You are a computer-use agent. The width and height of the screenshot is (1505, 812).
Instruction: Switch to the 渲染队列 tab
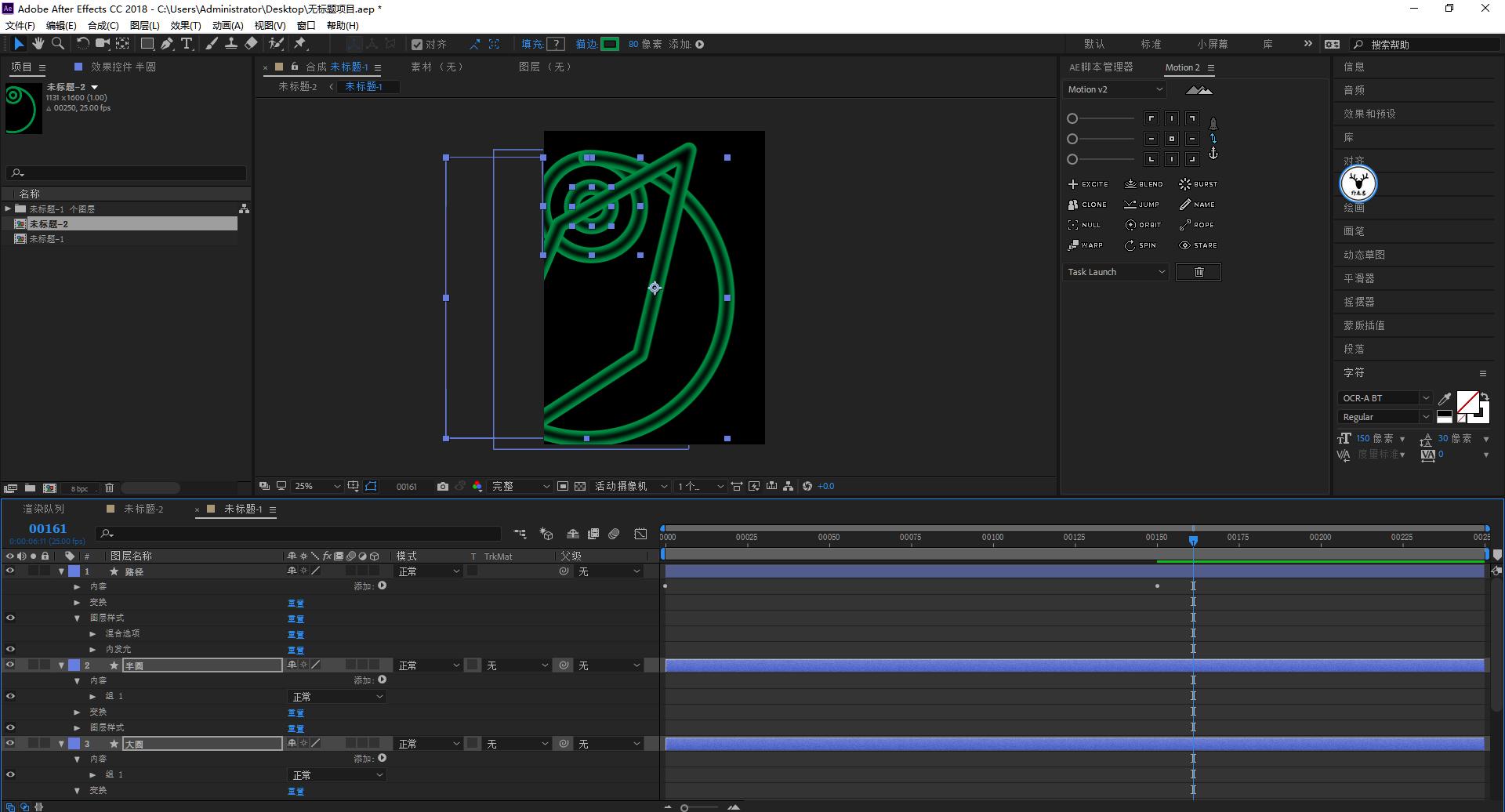click(44, 509)
